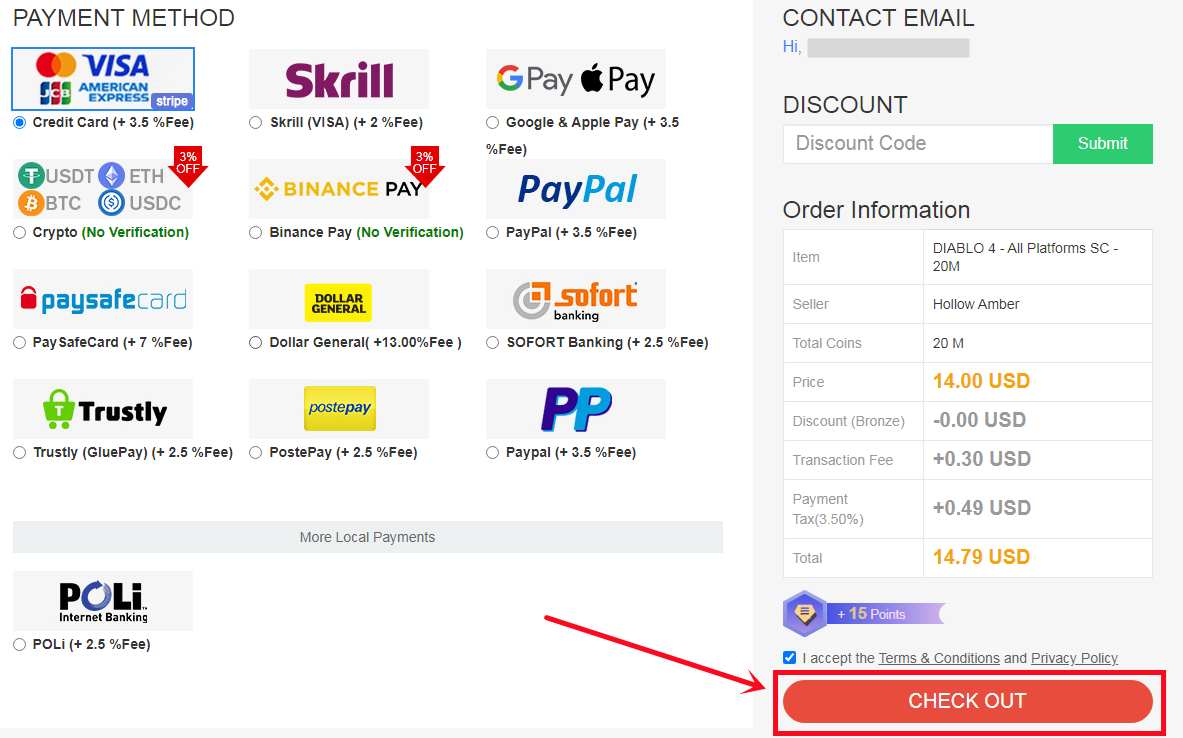1183x738 pixels.
Task: Click the USDT ETH BTC crypto logo
Action: click(x=103, y=189)
